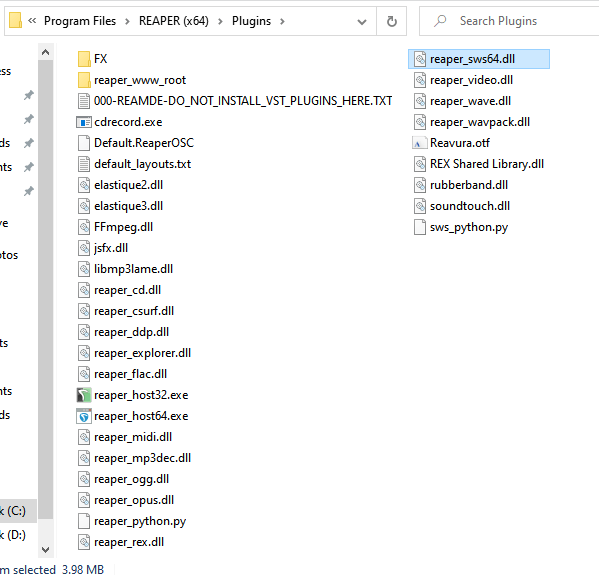This screenshot has height=580, width=599.
Task: Click the Plugins breadcrumb segment
Action: click(x=251, y=21)
